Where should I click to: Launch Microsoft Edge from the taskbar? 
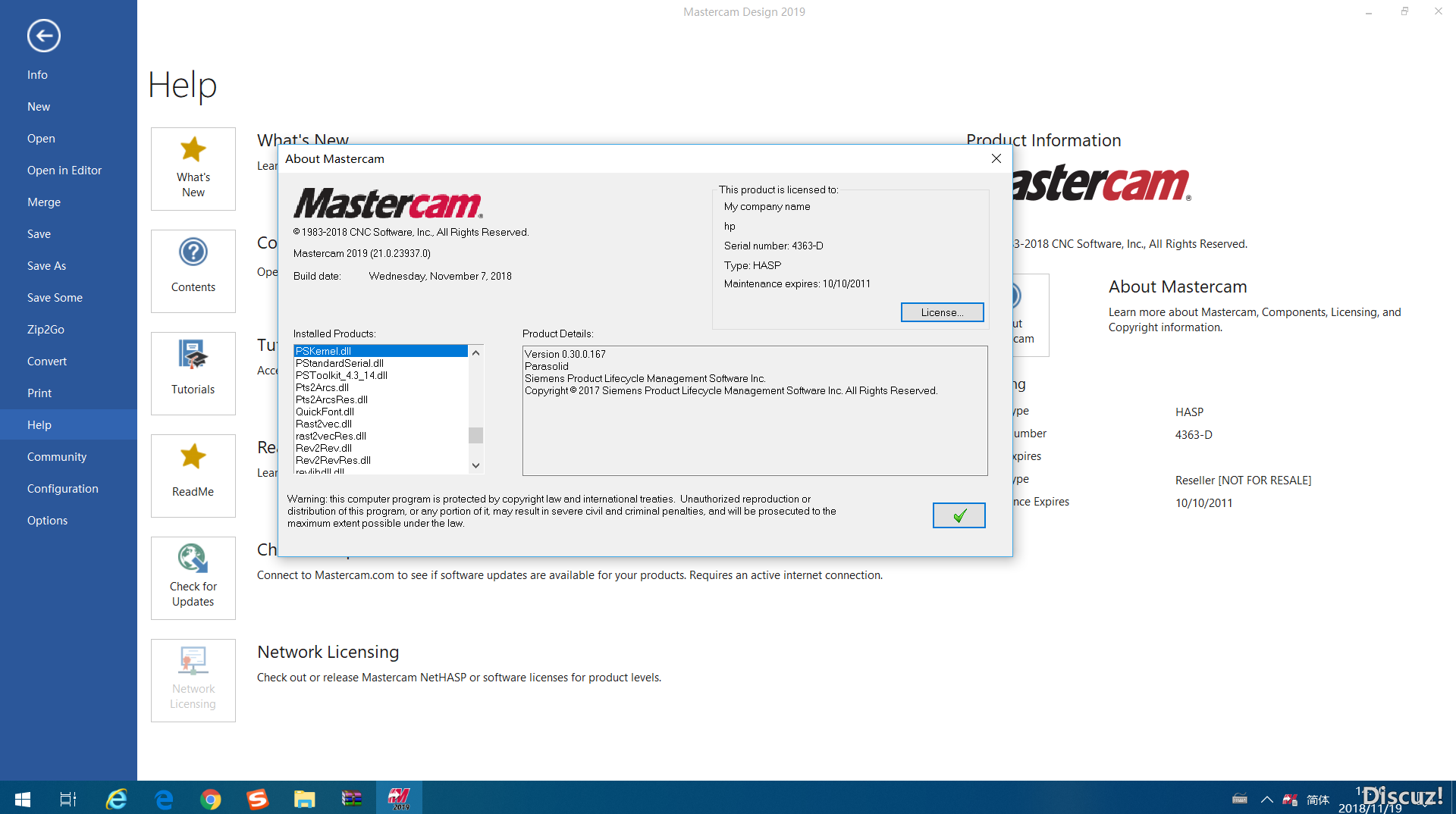pos(164,799)
